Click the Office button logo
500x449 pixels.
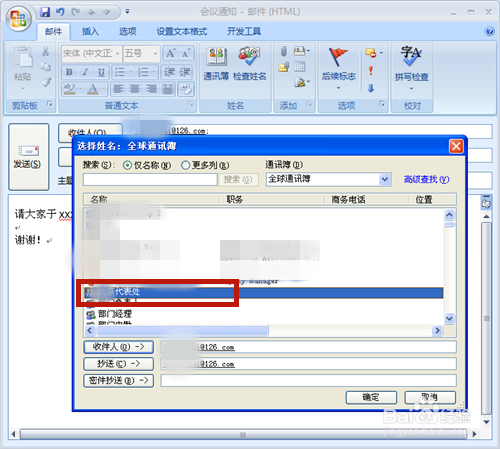coord(19,19)
